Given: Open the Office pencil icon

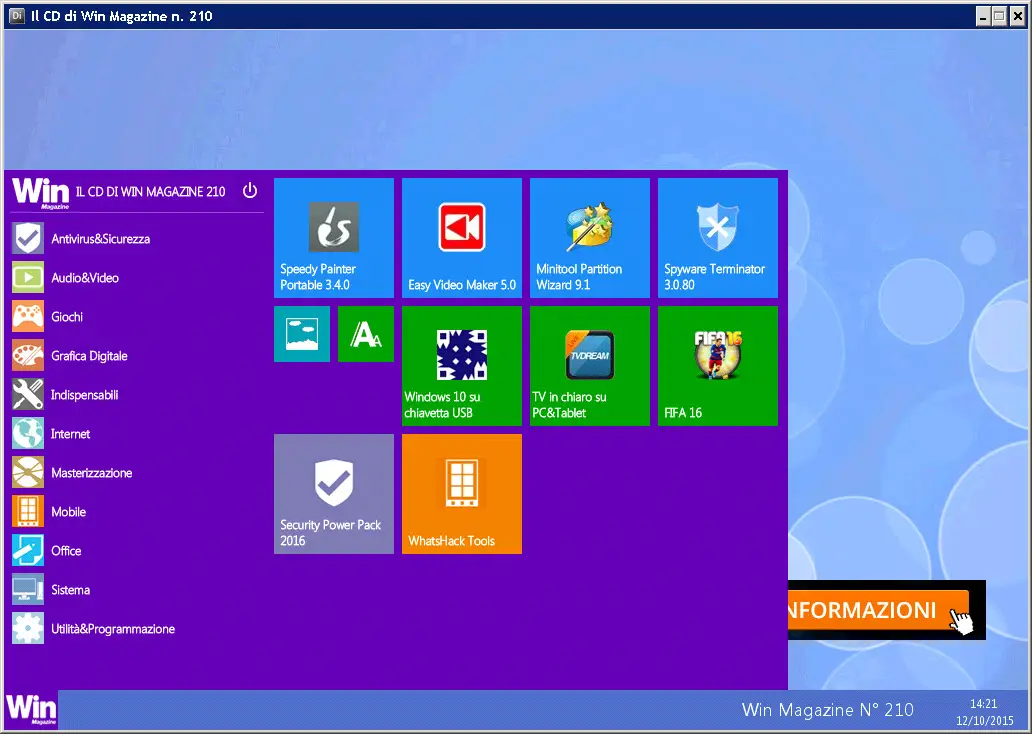Looking at the screenshot, I should [28, 550].
